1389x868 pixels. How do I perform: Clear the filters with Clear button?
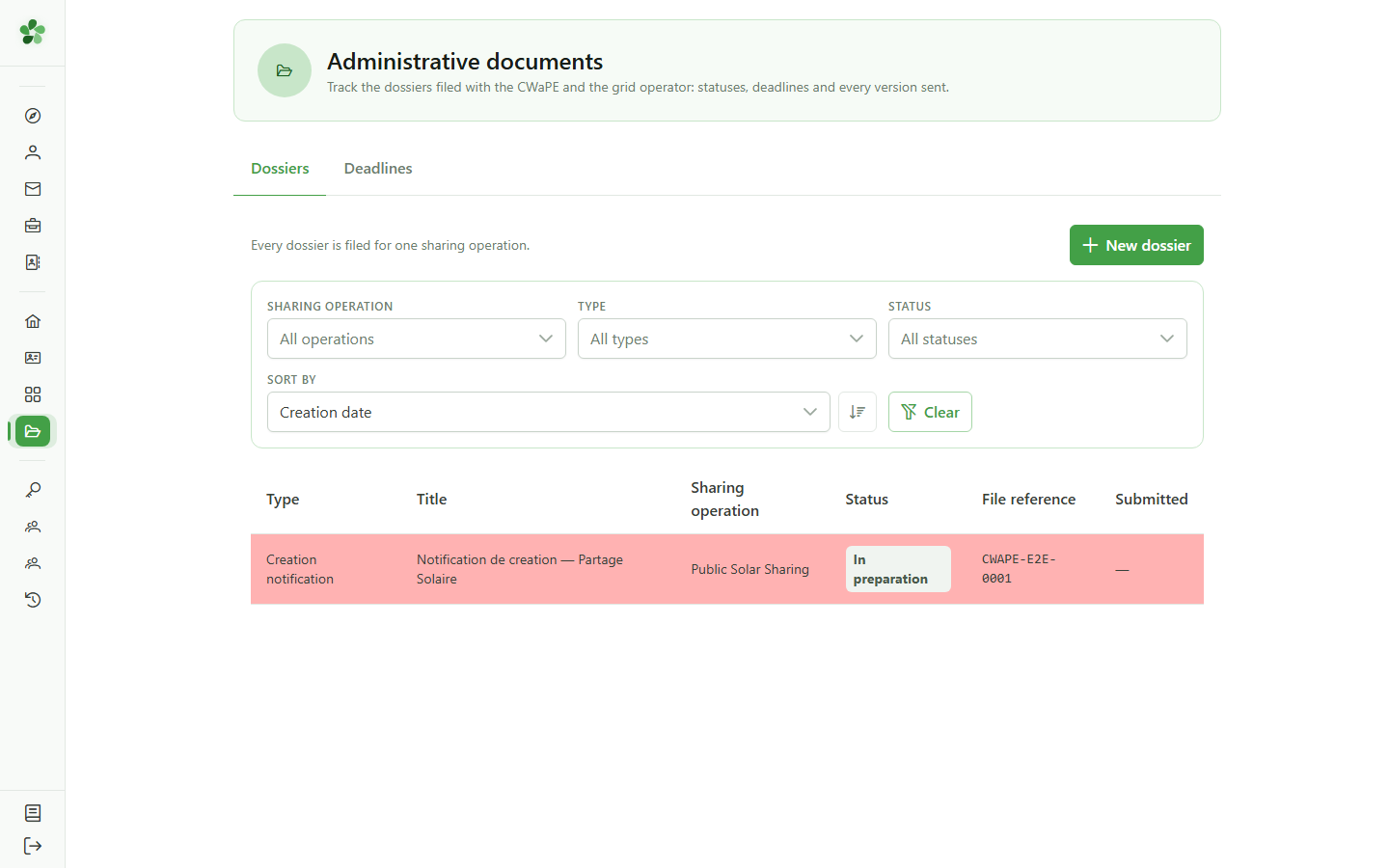tap(930, 412)
